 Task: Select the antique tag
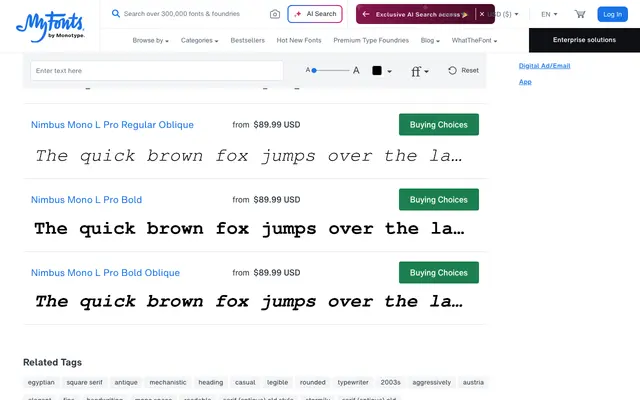tap(126, 382)
